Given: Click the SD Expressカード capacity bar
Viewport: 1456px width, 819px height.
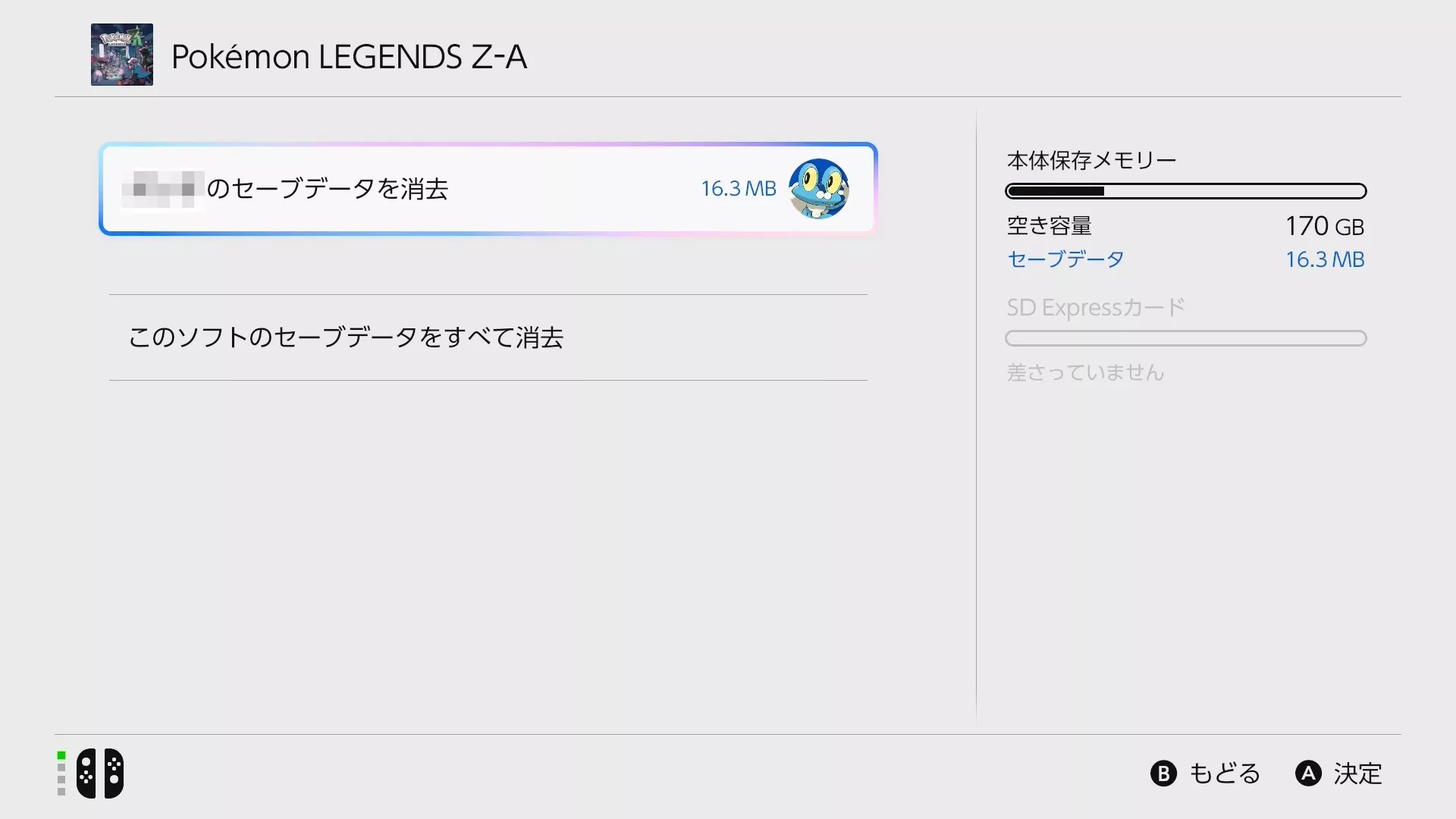Looking at the screenshot, I should (x=1185, y=338).
